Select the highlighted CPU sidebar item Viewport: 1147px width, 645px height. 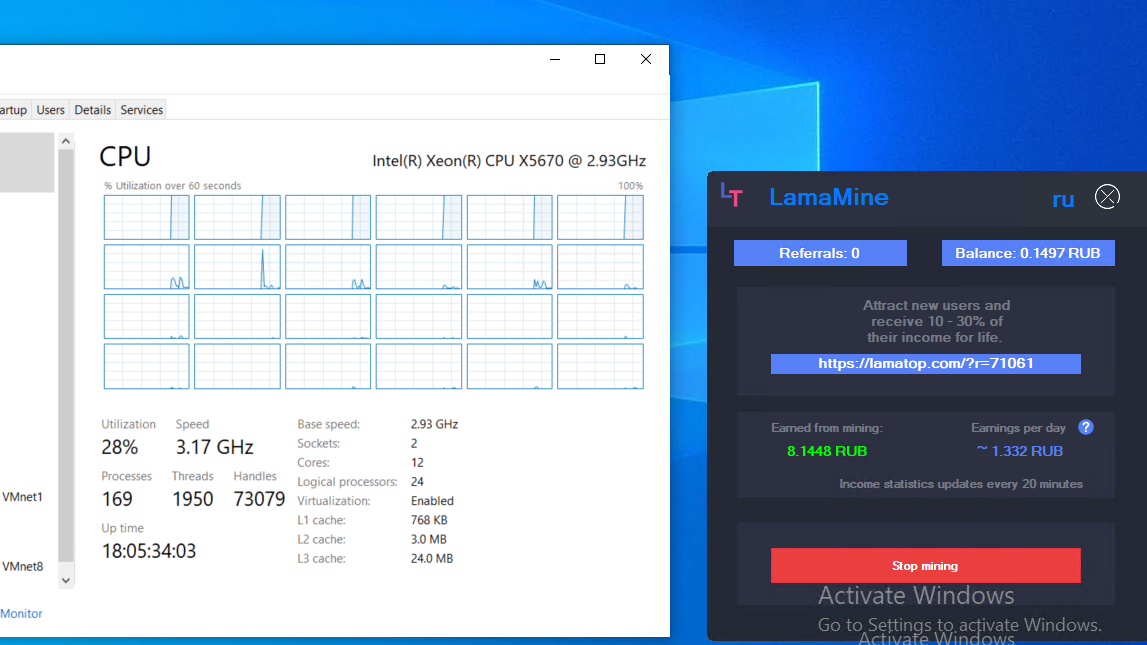point(27,162)
